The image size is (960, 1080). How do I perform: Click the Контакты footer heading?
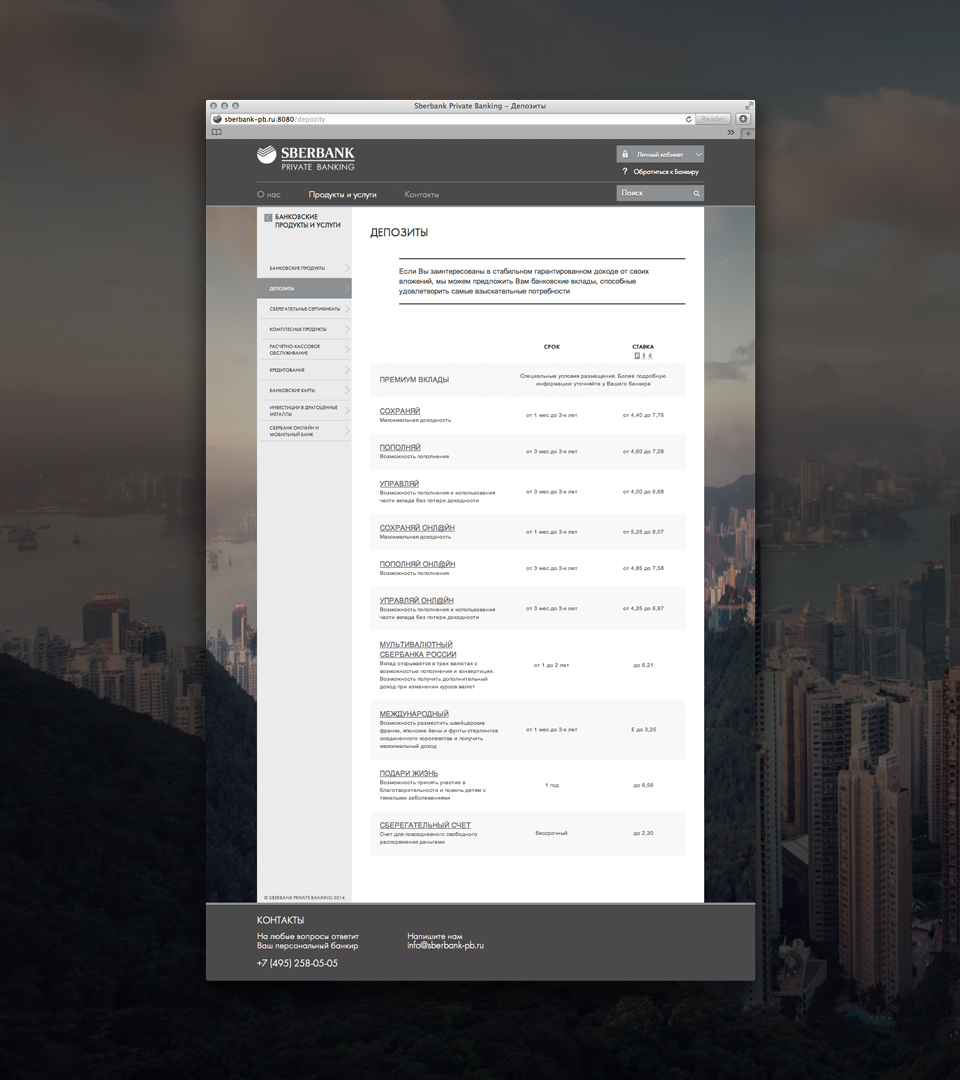(280, 920)
